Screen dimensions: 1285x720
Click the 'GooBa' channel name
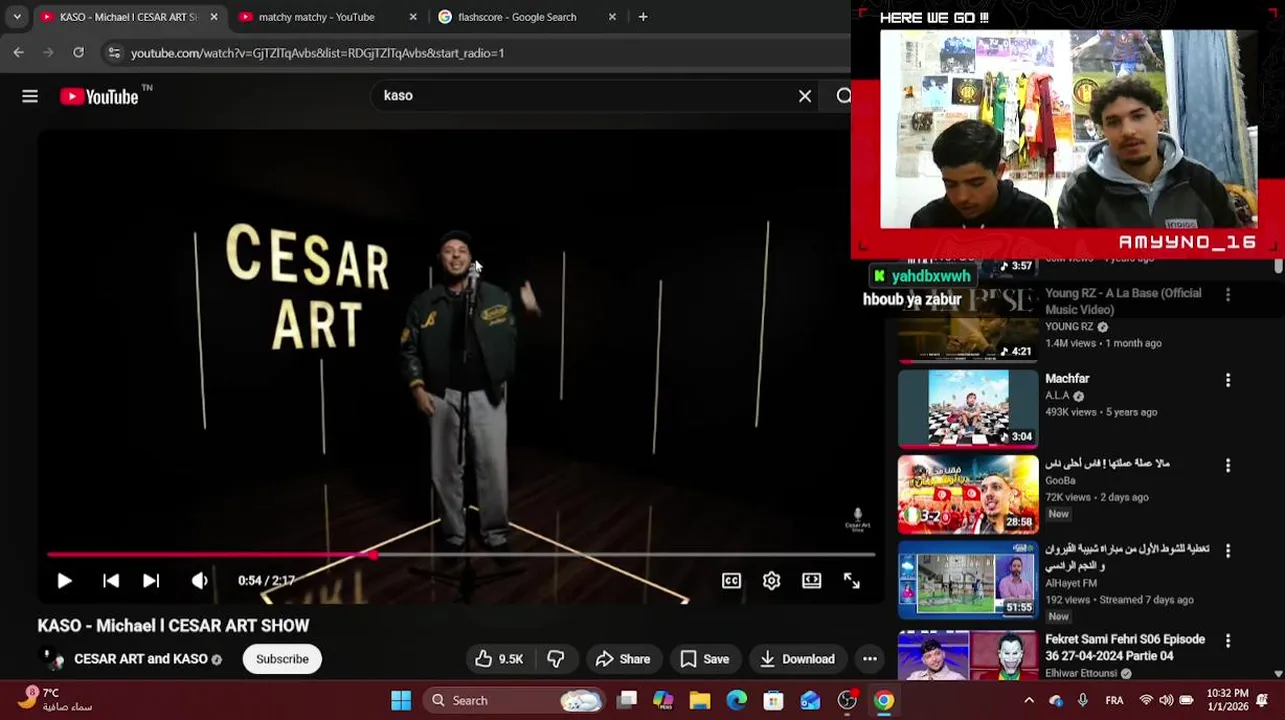click(x=1060, y=481)
